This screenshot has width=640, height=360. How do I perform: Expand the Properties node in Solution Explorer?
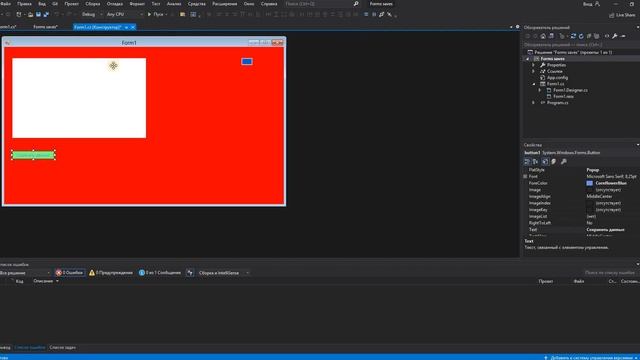(533, 65)
